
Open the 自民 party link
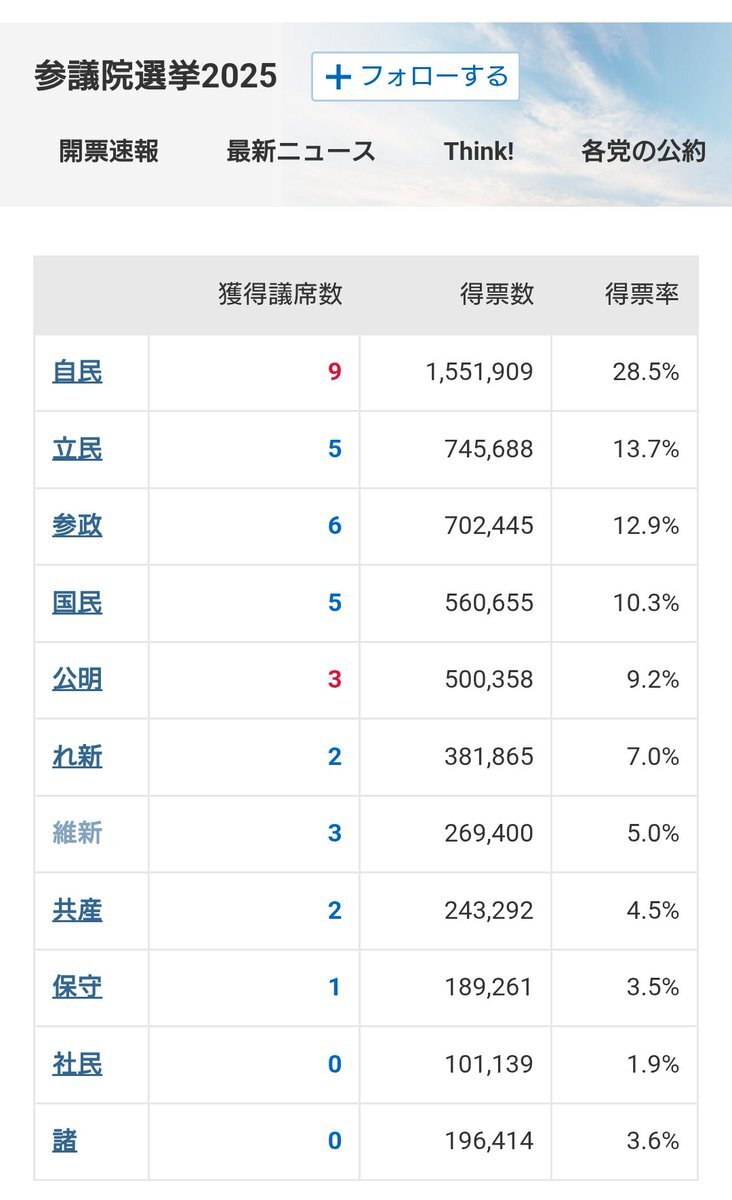coord(77,372)
